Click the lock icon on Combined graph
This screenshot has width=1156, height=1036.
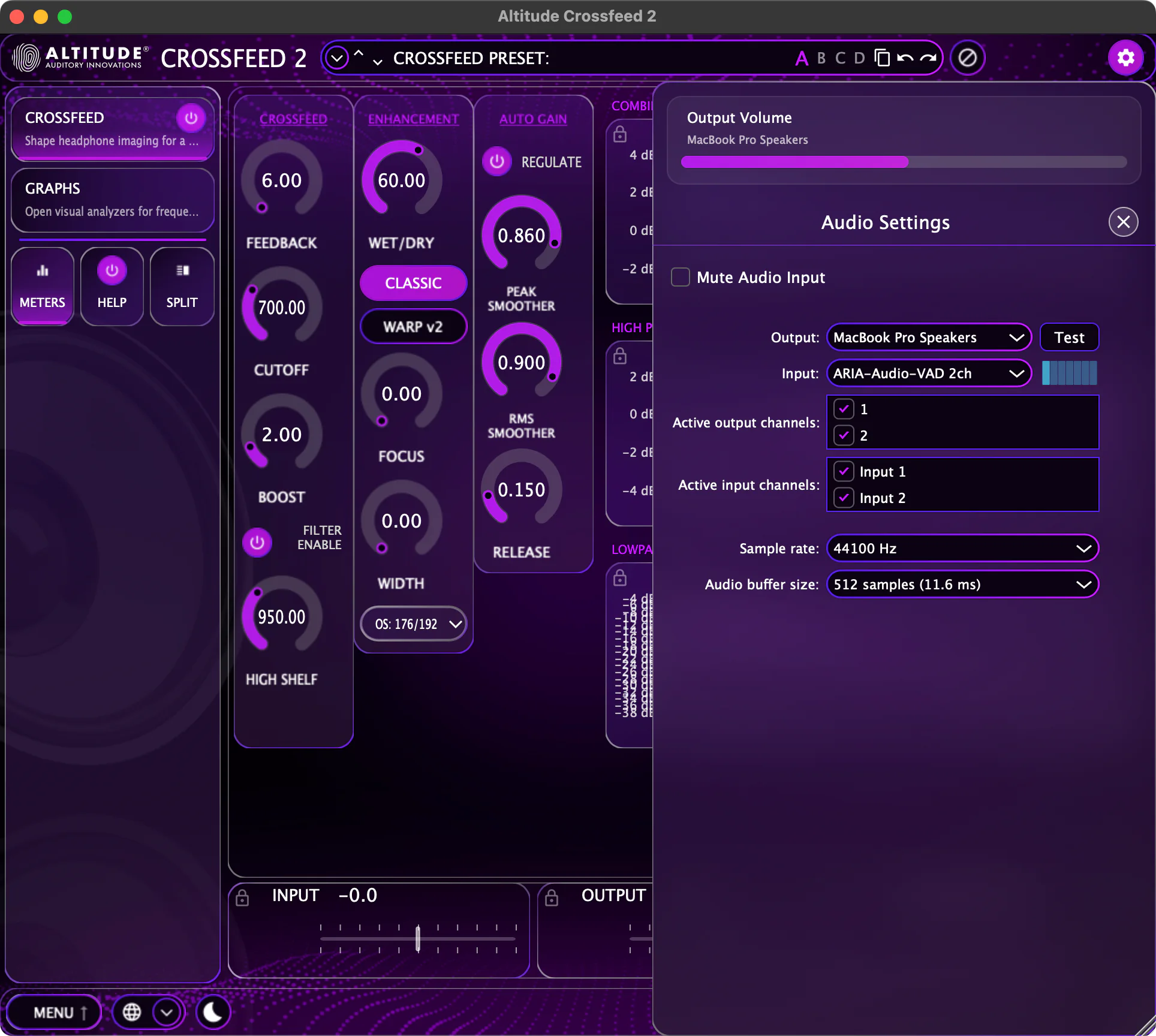(x=620, y=134)
